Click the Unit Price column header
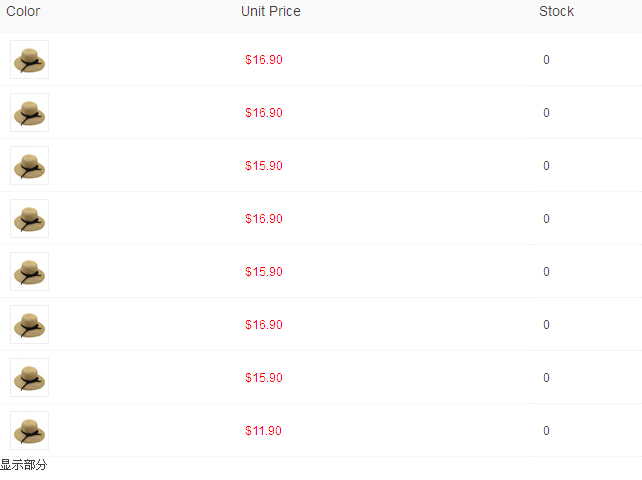Screen dimensions: 642x480 [x=271, y=11]
